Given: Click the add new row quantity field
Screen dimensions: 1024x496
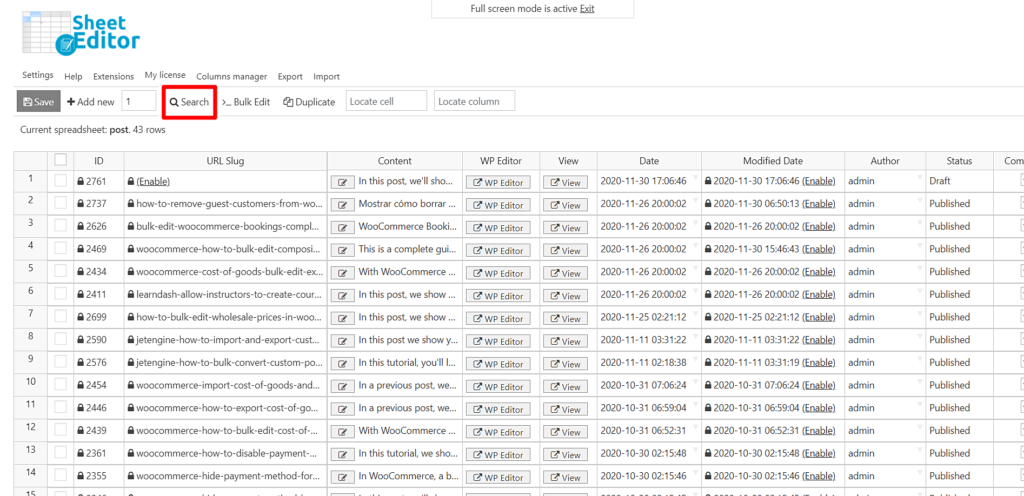Looking at the screenshot, I should point(139,101).
